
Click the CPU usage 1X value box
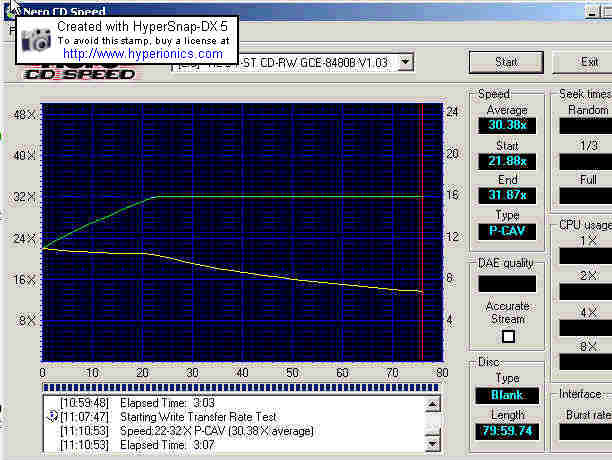click(585, 256)
